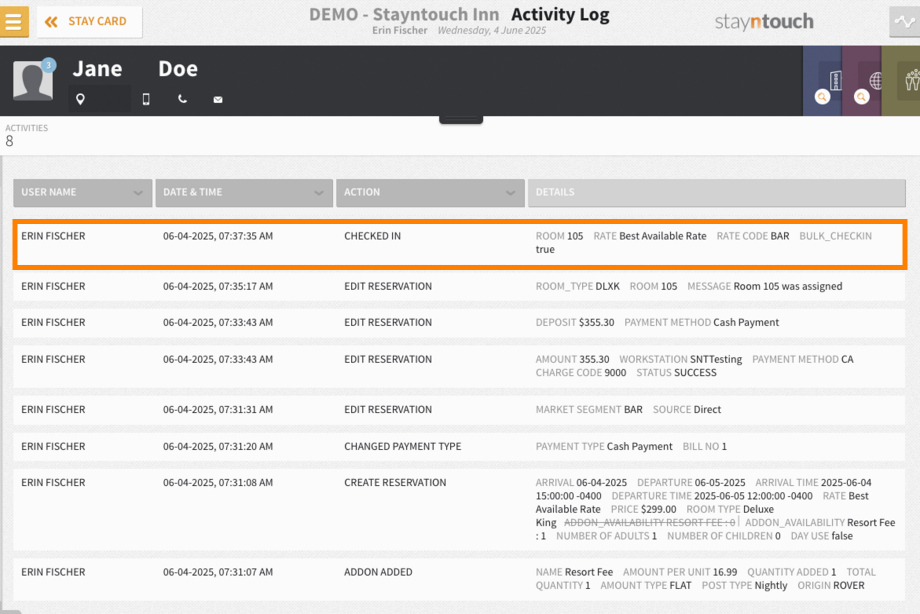Viewport: 920px width, 614px height.
Task: Select the CHECKED IN action text
Action: [x=373, y=236]
